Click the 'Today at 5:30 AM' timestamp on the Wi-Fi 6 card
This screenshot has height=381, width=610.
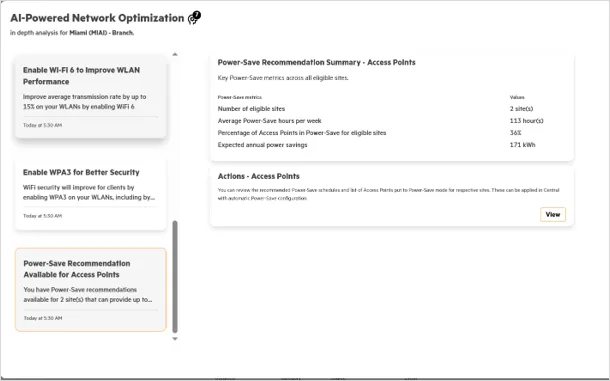(x=42, y=125)
